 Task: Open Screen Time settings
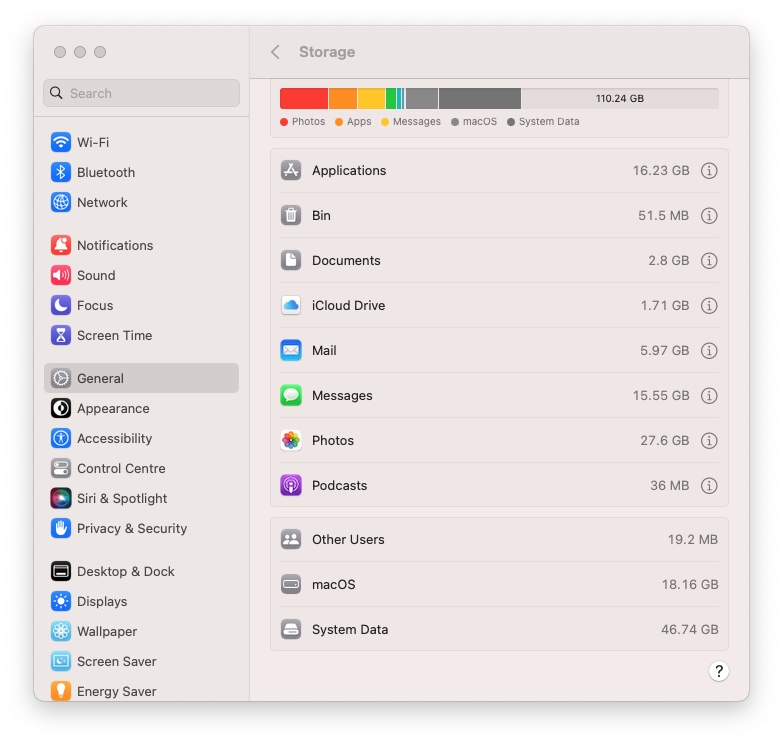pos(141,335)
